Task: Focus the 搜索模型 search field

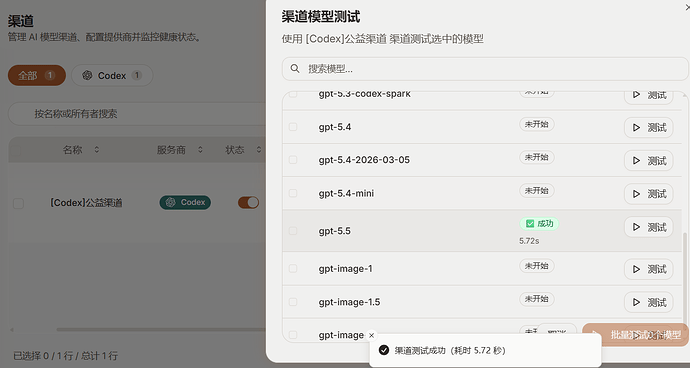Action: (485, 69)
